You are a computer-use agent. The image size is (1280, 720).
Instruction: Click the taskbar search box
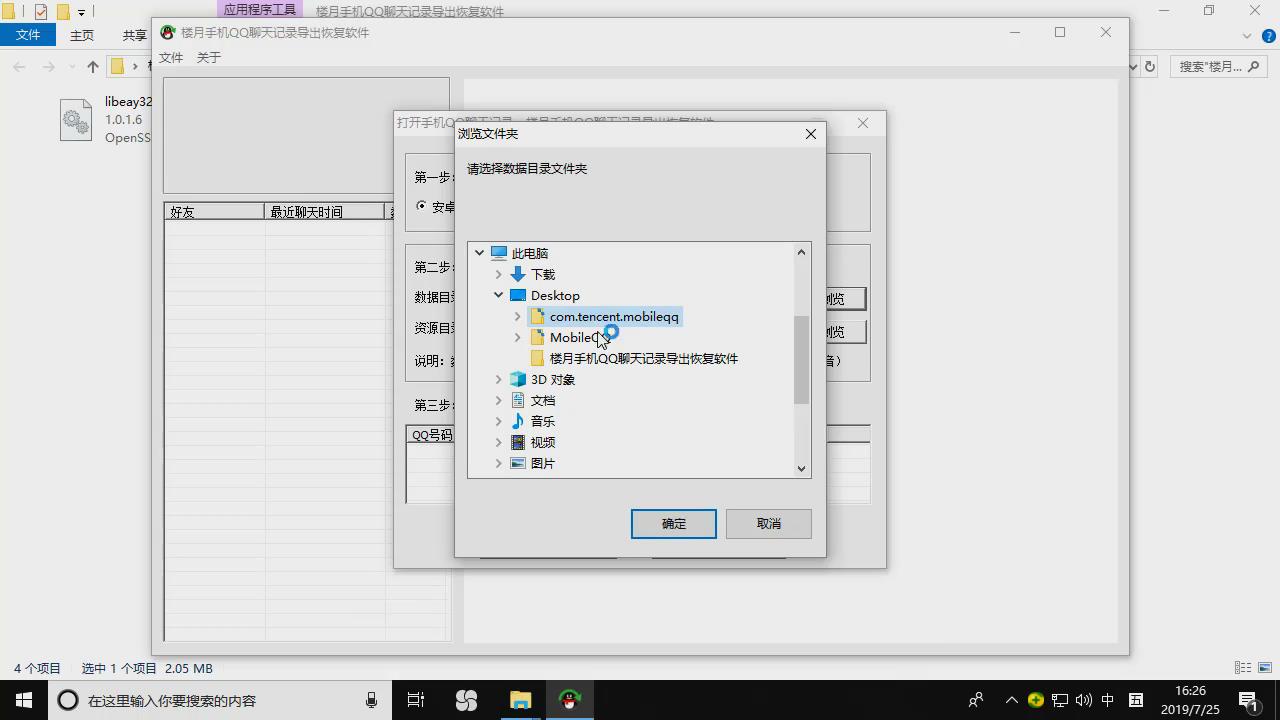point(220,700)
